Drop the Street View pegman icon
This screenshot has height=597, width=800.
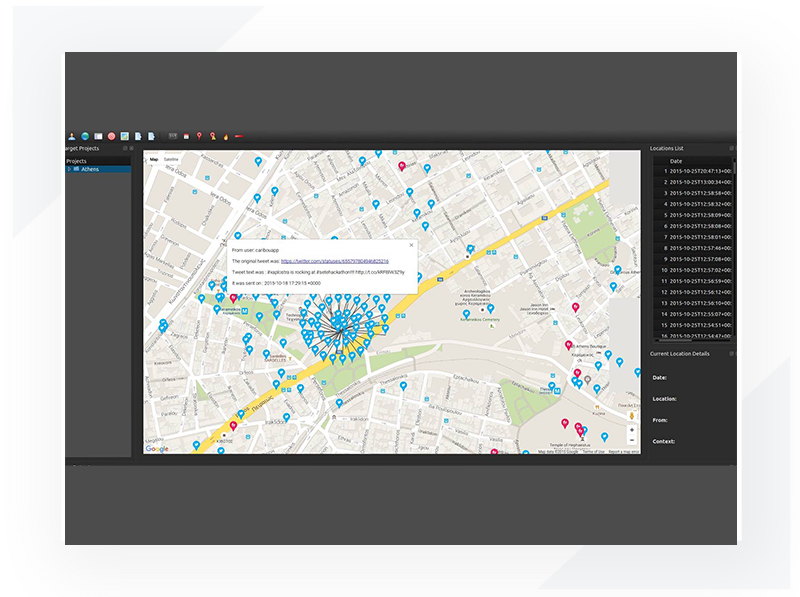click(x=631, y=414)
